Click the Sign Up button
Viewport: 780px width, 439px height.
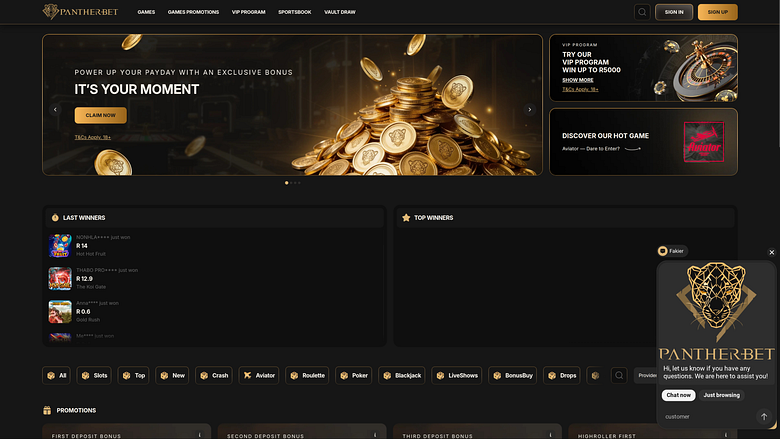pos(717,12)
